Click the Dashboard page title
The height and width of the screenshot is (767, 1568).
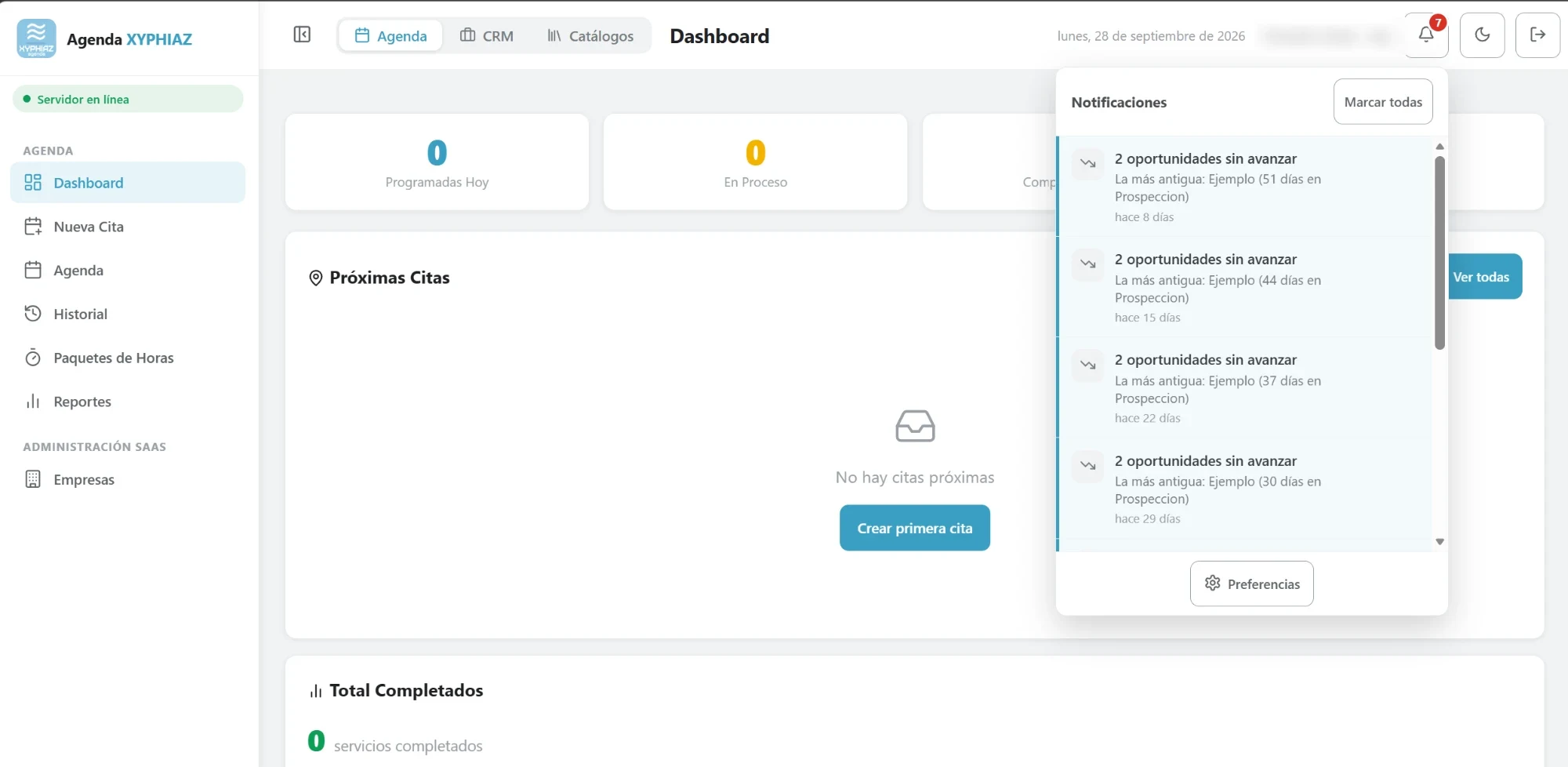720,36
